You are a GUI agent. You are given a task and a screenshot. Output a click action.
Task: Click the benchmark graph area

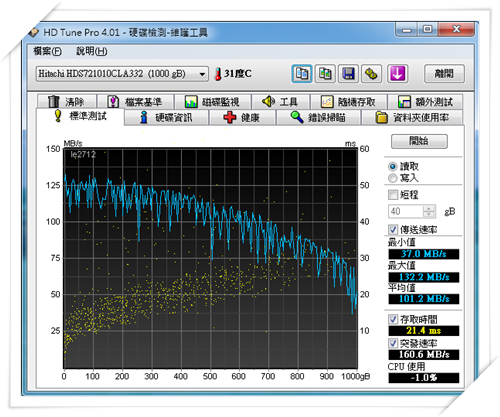210,258
